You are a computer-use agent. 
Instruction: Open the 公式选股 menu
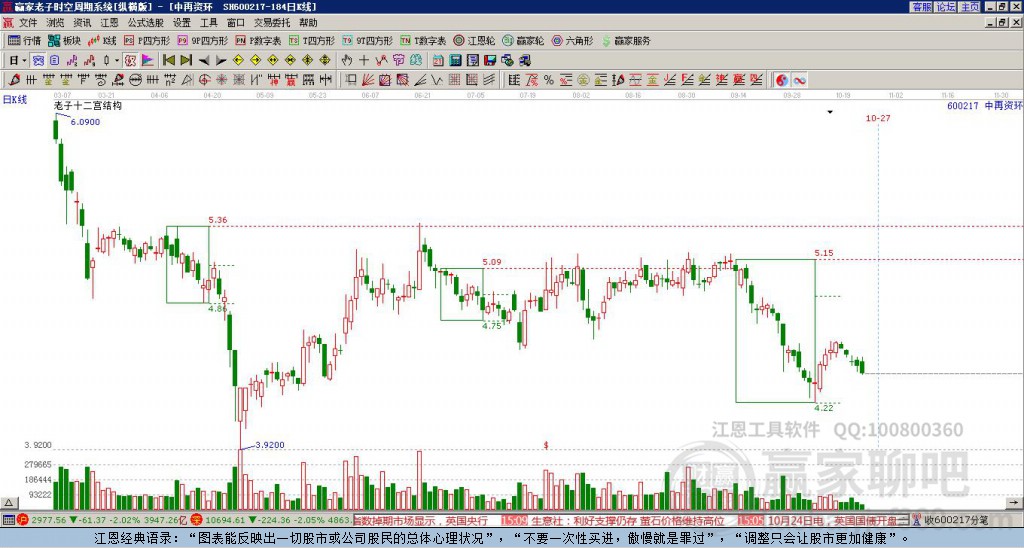point(145,23)
